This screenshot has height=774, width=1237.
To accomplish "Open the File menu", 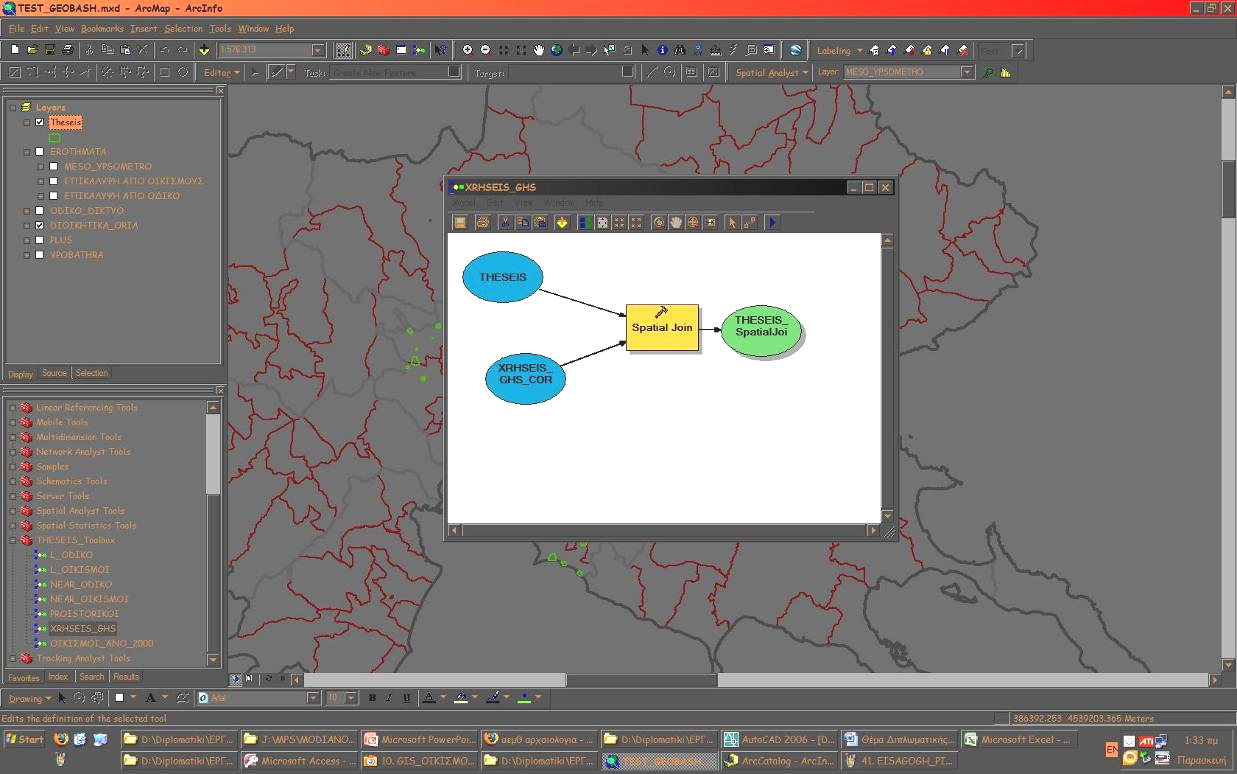I will pos(16,28).
